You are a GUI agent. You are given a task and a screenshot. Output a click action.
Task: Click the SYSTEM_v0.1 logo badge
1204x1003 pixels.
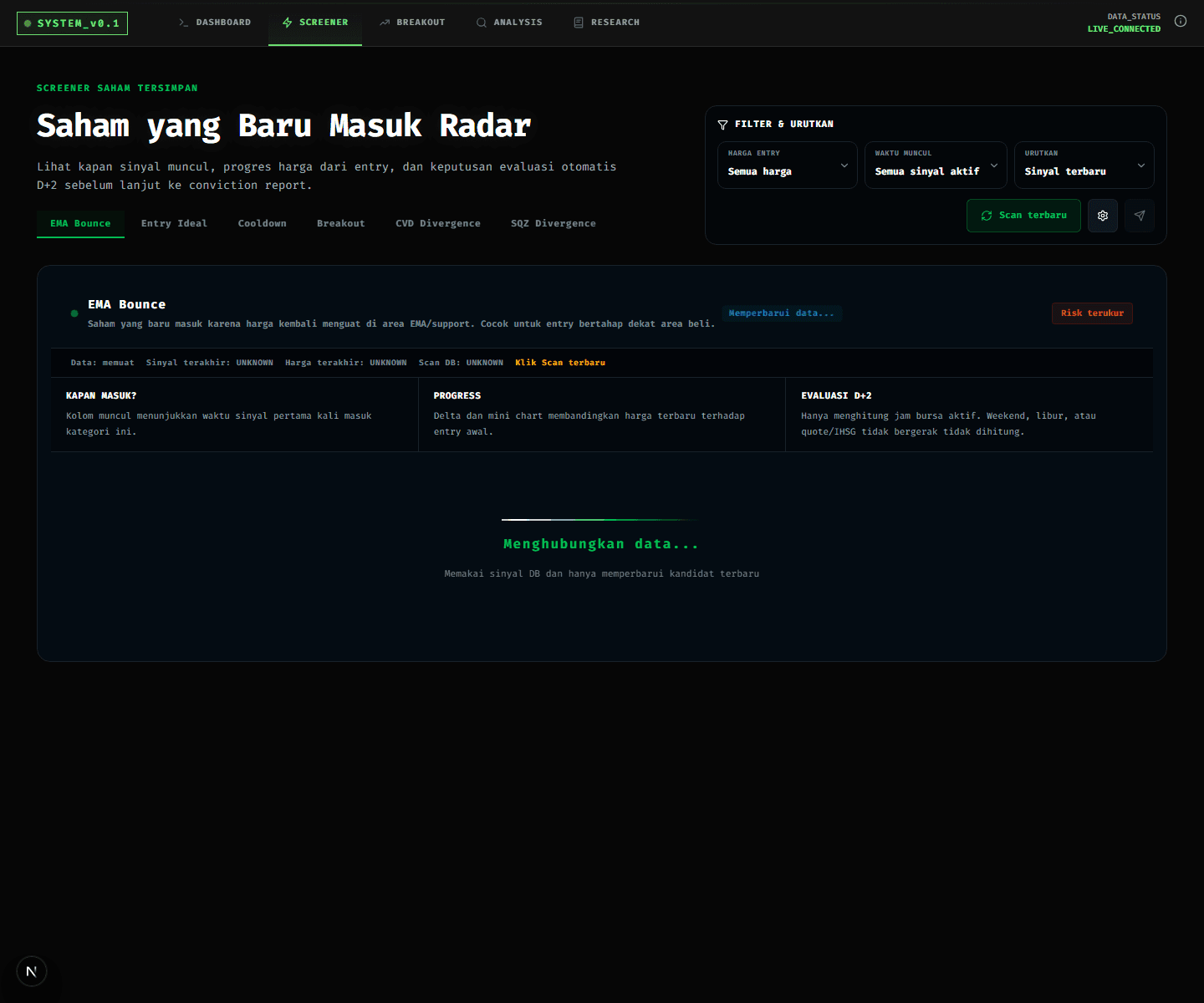[72, 23]
